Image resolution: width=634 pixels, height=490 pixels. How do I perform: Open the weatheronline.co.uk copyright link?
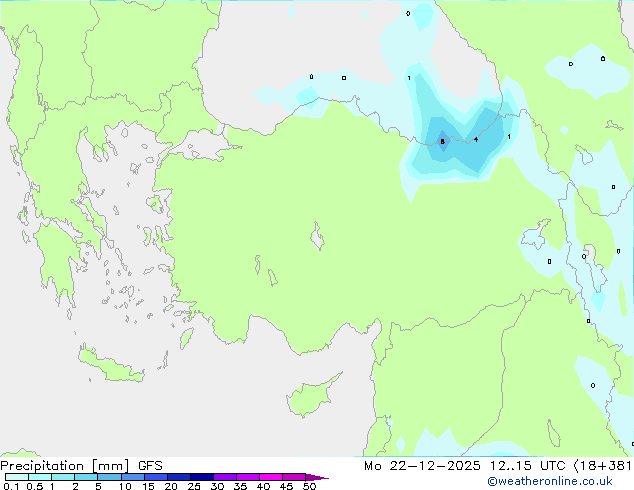click(x=550, y=481)
